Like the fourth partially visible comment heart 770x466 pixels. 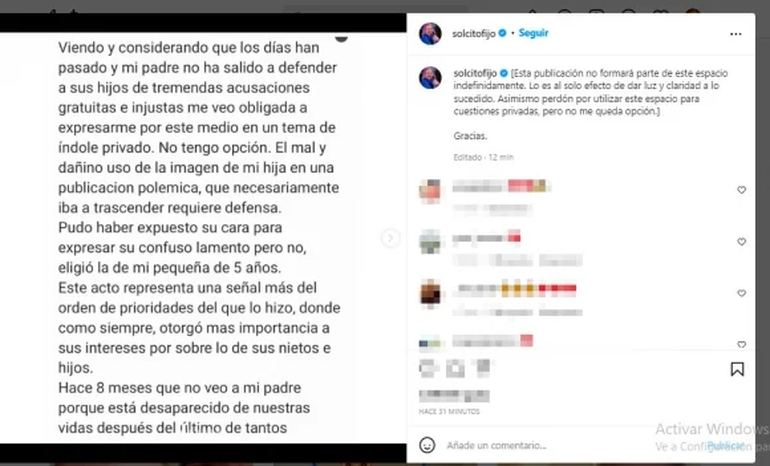tap(741, 344)
